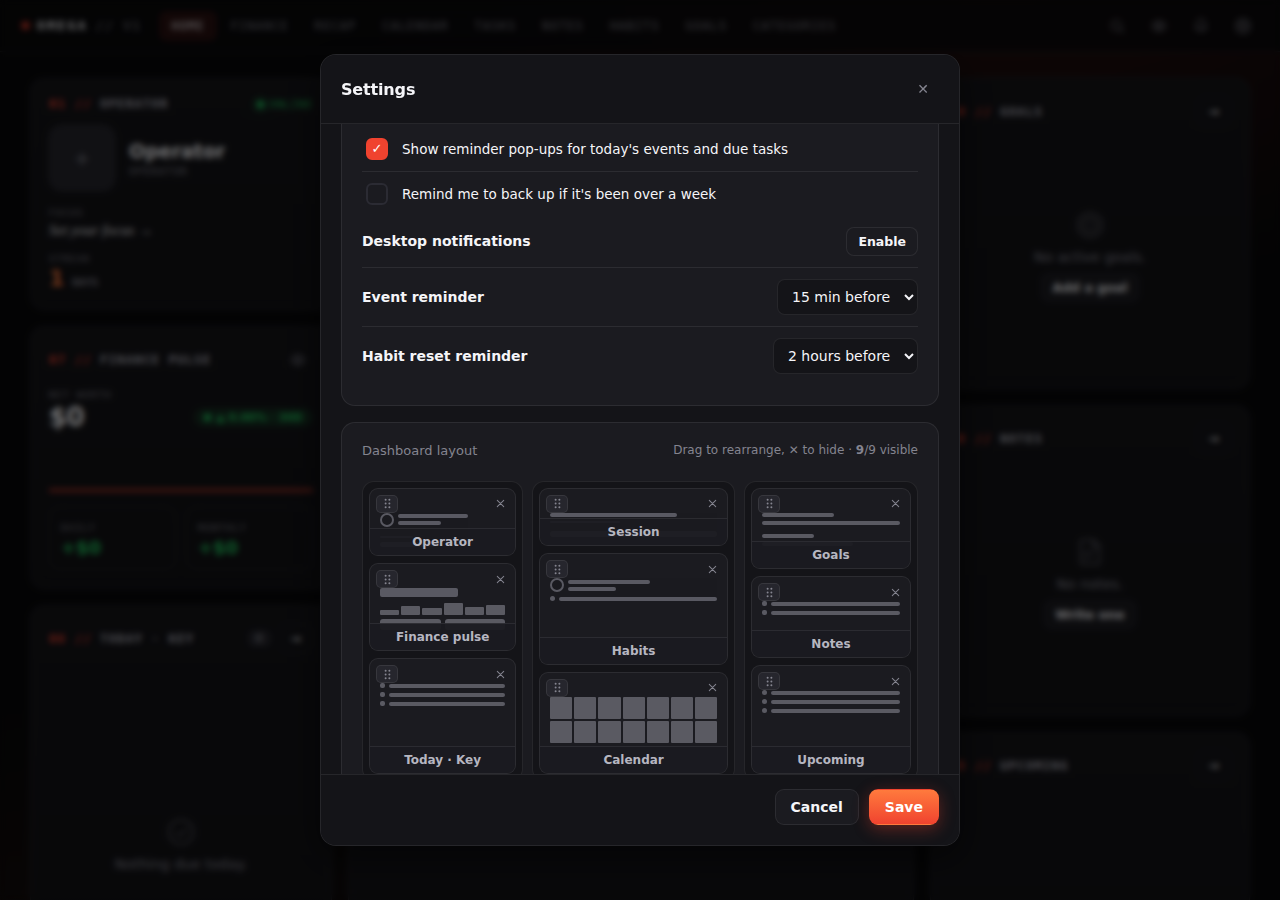1280x900 pixels.
Task: Click the 'Habit reset reminder' label text
Action: [x=445, y=356]
